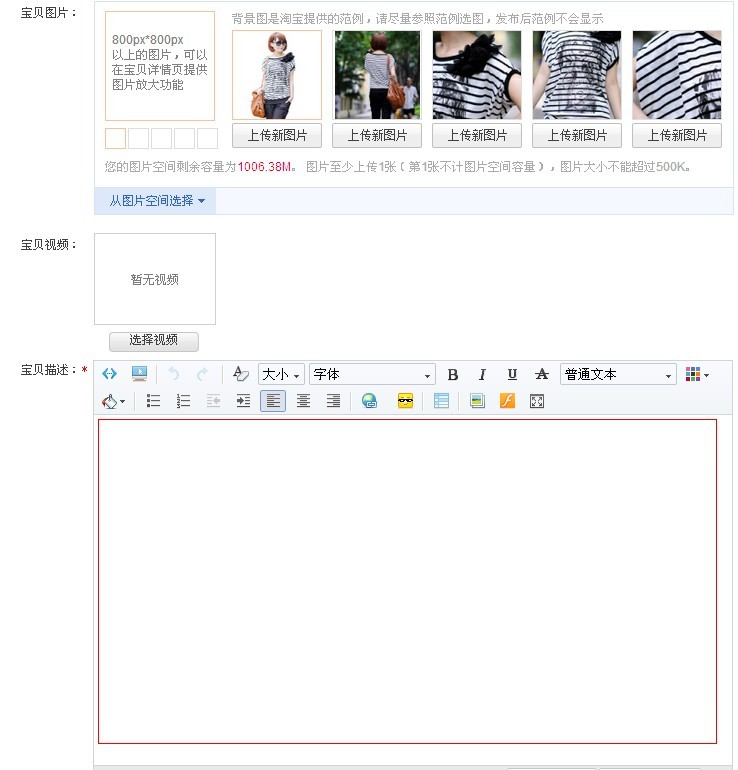738x770 pixels.
Task: Align text right
Action: coord(333,401)
